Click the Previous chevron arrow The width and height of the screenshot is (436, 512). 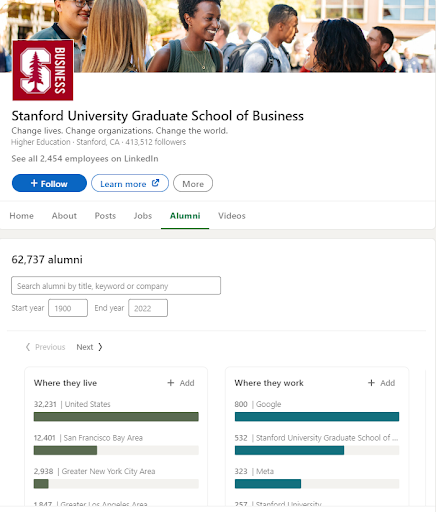coord(28,347)
